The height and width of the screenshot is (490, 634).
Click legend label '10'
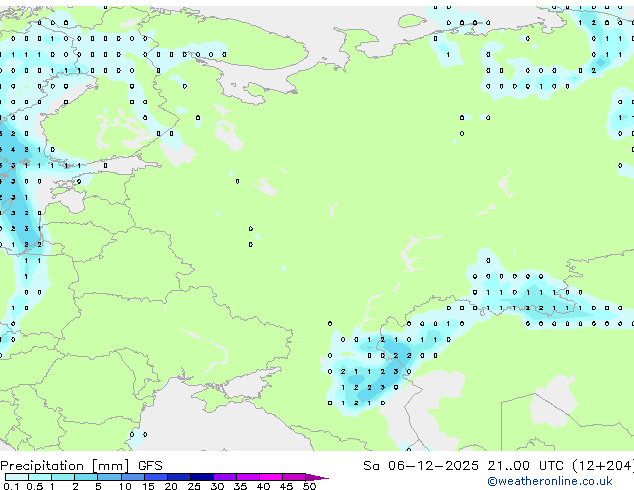tap(125, 486)
